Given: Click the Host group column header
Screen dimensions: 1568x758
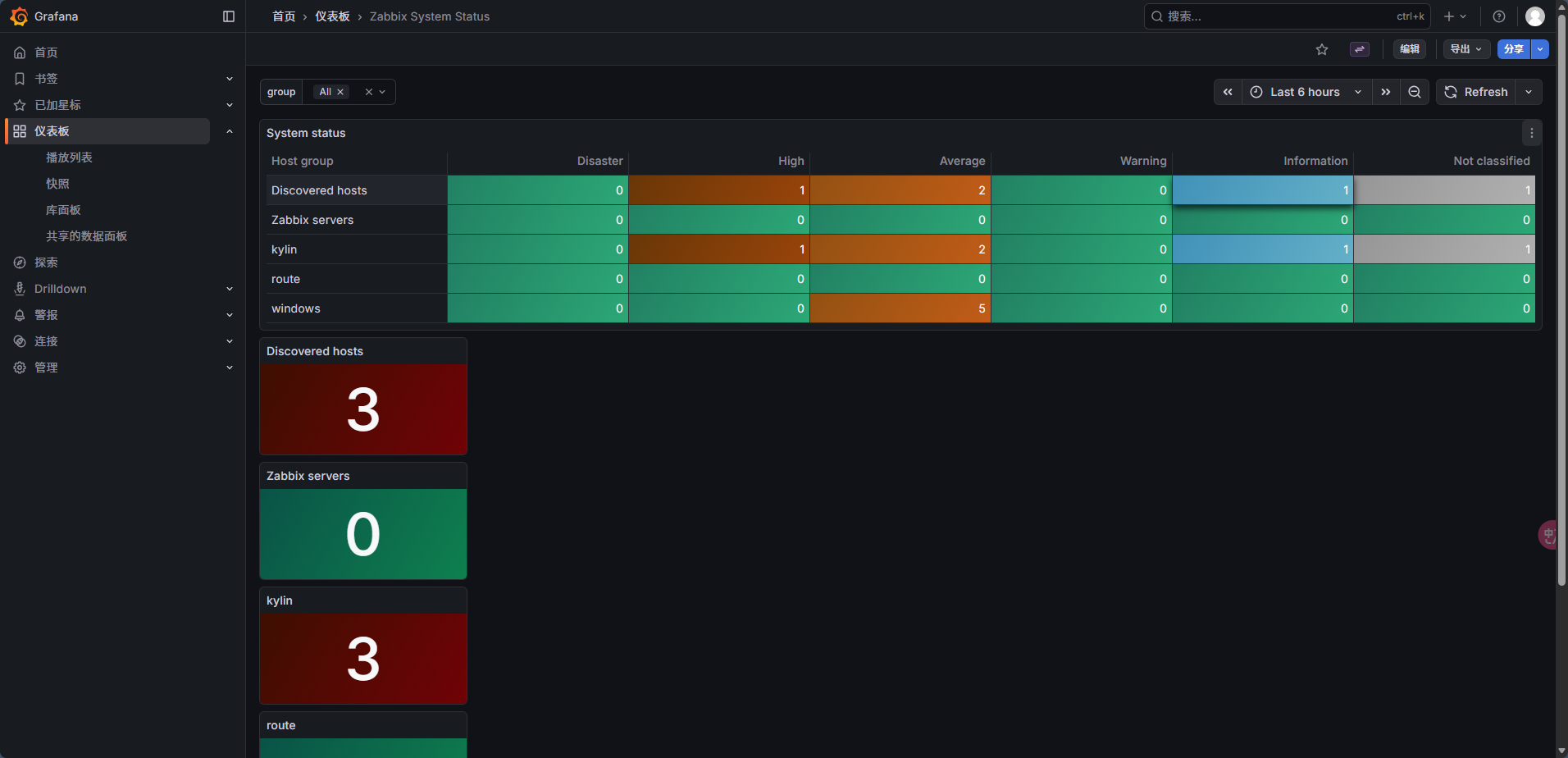Looking at the screenshot, I should pyautogui.click(x=303, y=161).
